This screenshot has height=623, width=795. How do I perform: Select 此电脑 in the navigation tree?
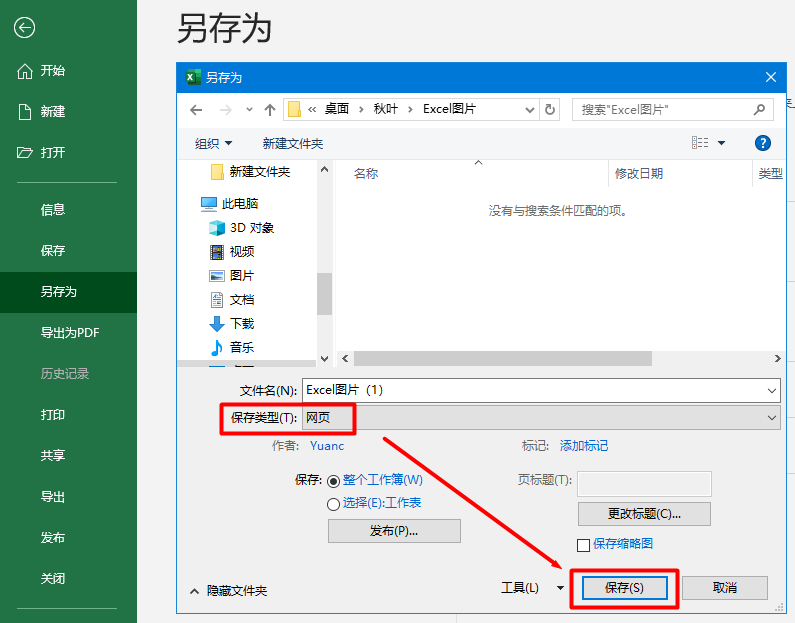230,204
